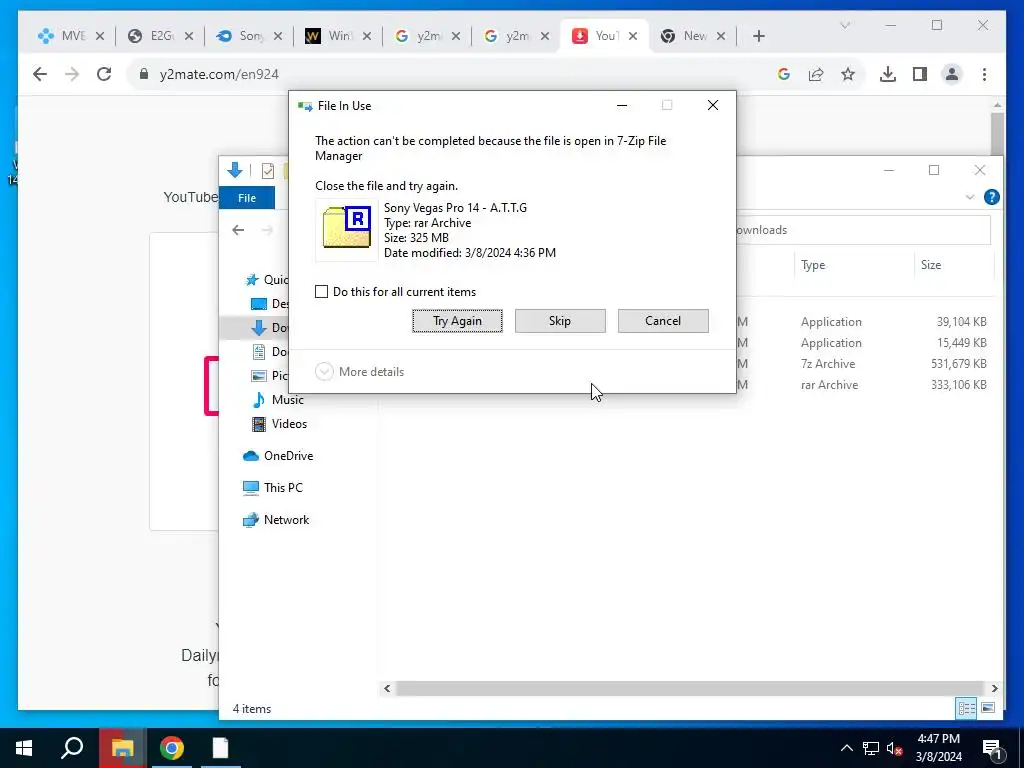The width and height of the screenshot is (1024, 768).
Task: Click File Explorer taskbar icon
Action: (122, 748)
